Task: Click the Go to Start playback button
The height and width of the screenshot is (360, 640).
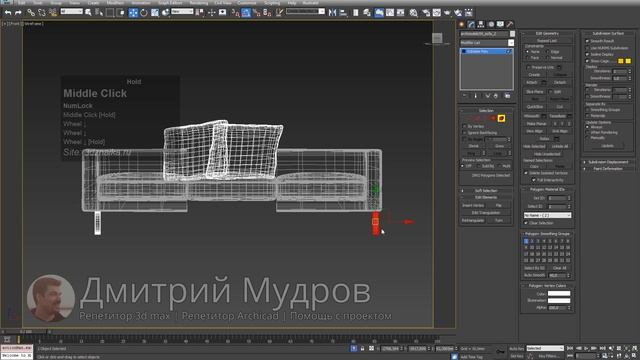Action: [570, 348]
